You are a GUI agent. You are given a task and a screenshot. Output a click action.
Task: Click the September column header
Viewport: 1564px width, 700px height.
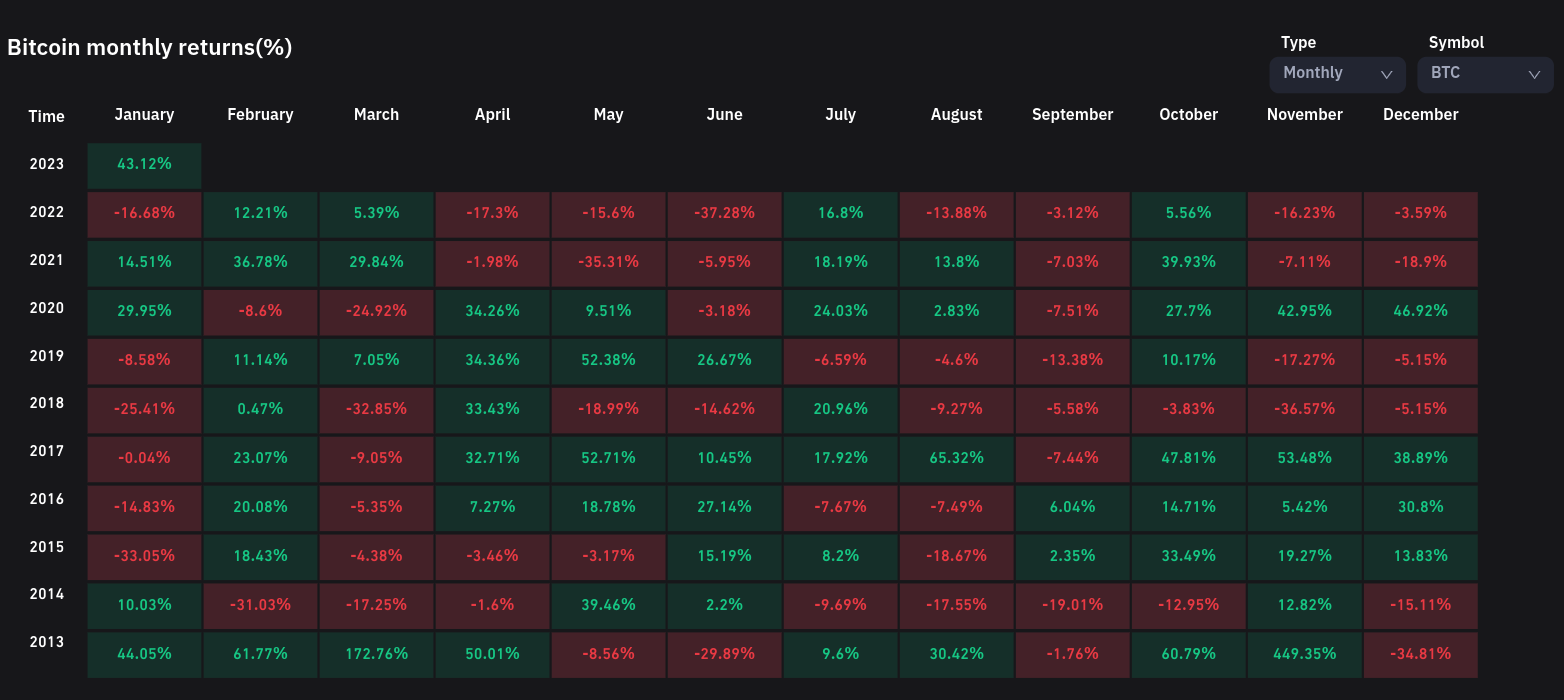point(1072,115)
